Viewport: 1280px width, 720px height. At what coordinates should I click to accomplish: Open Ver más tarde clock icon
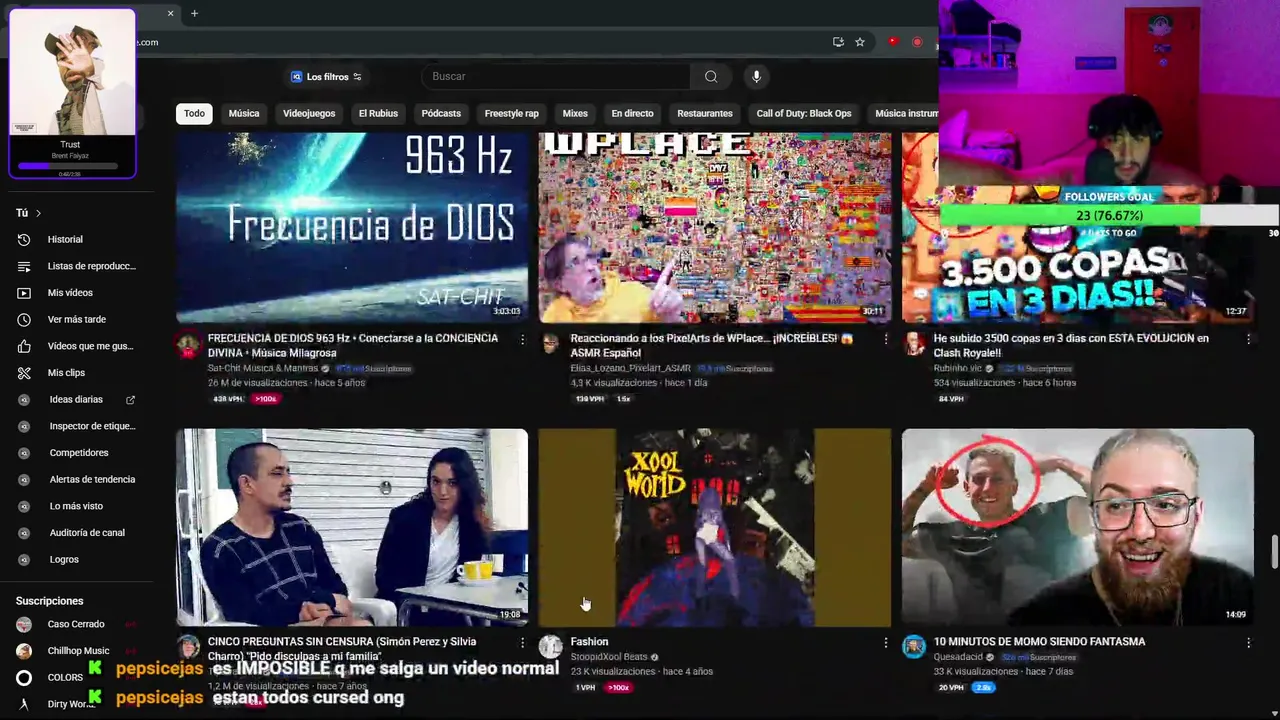(24, 319)
